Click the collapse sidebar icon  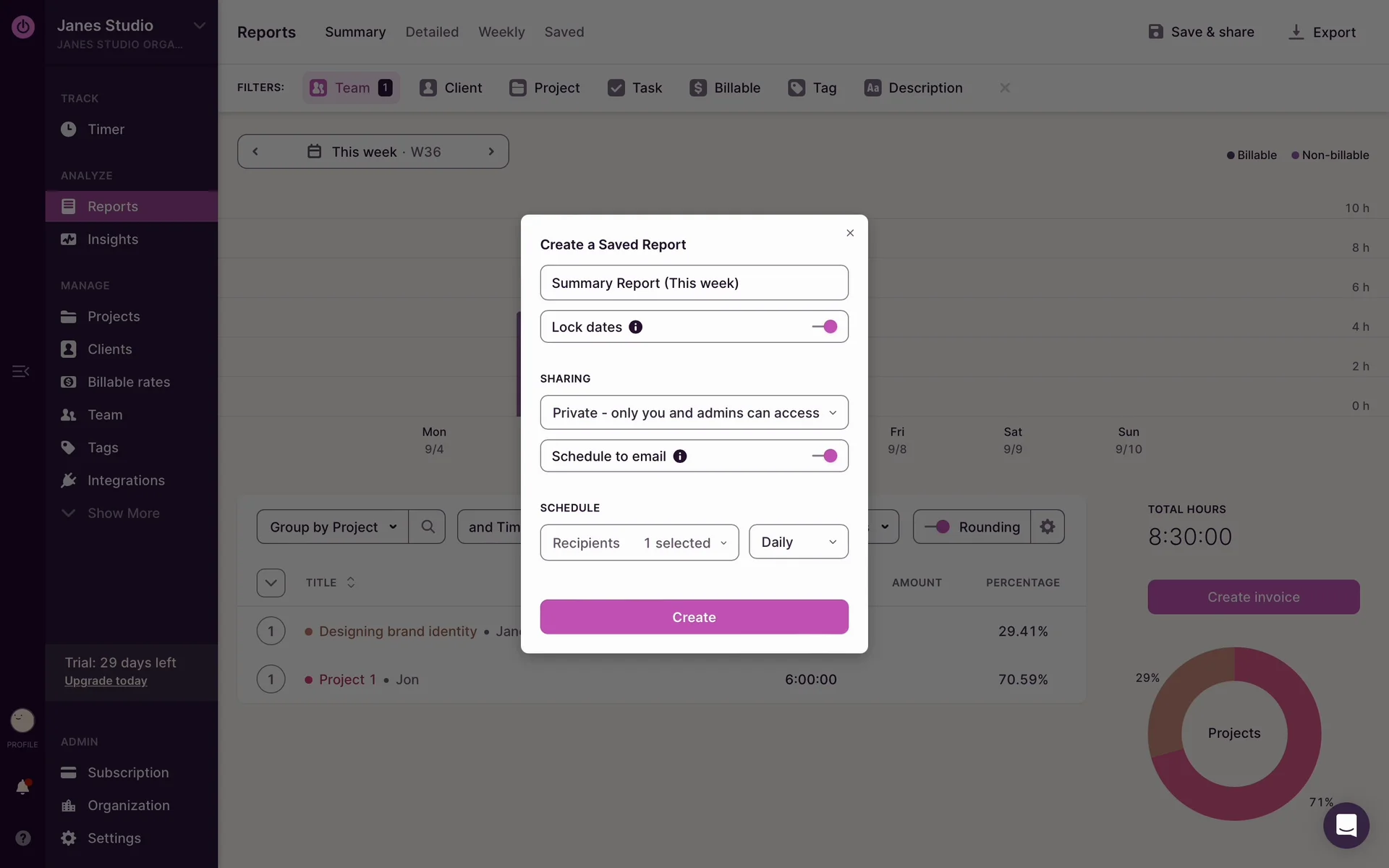tap(20, 371)
